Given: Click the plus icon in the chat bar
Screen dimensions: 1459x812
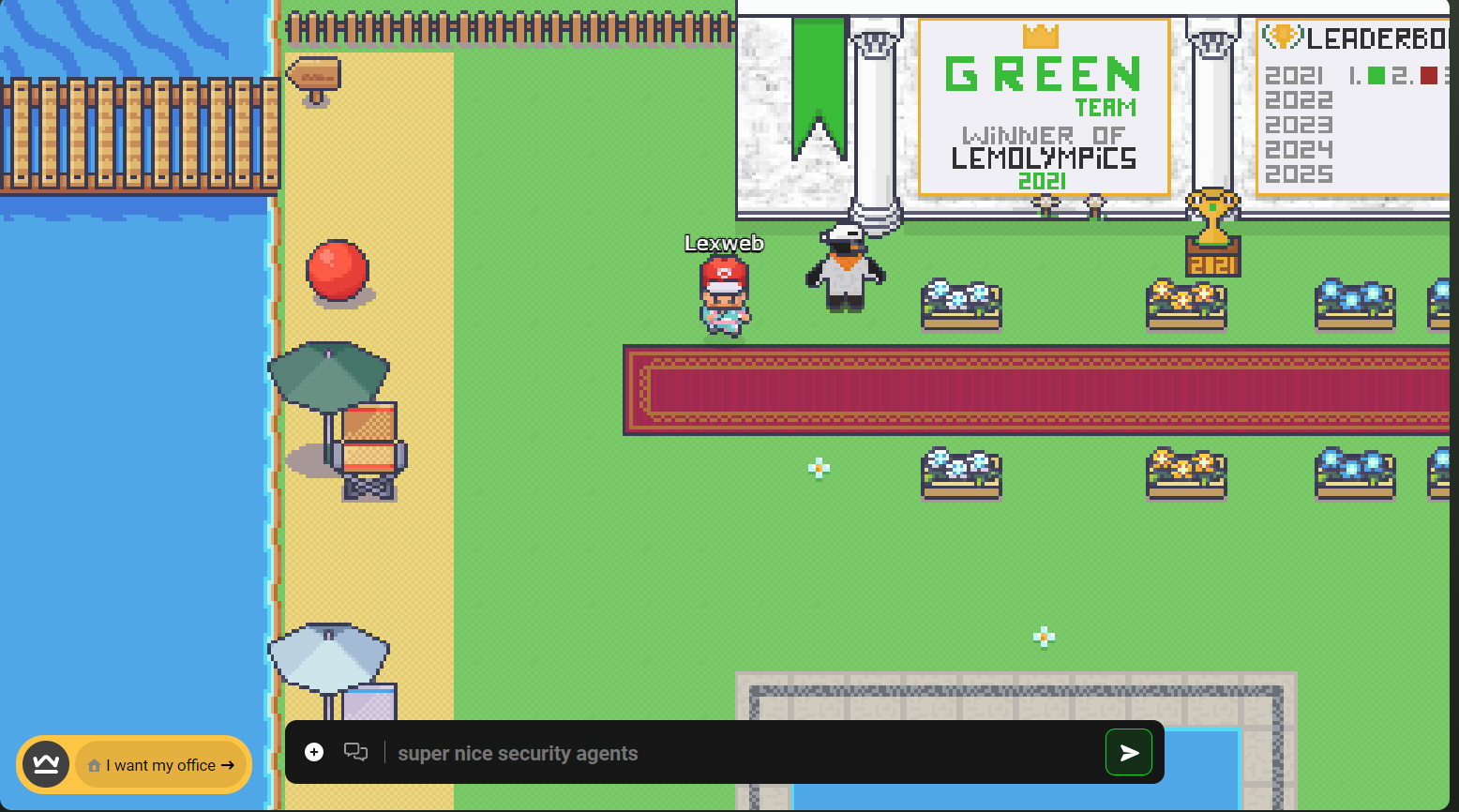Looking at the screenshot, I should click(x=314, y=752).
